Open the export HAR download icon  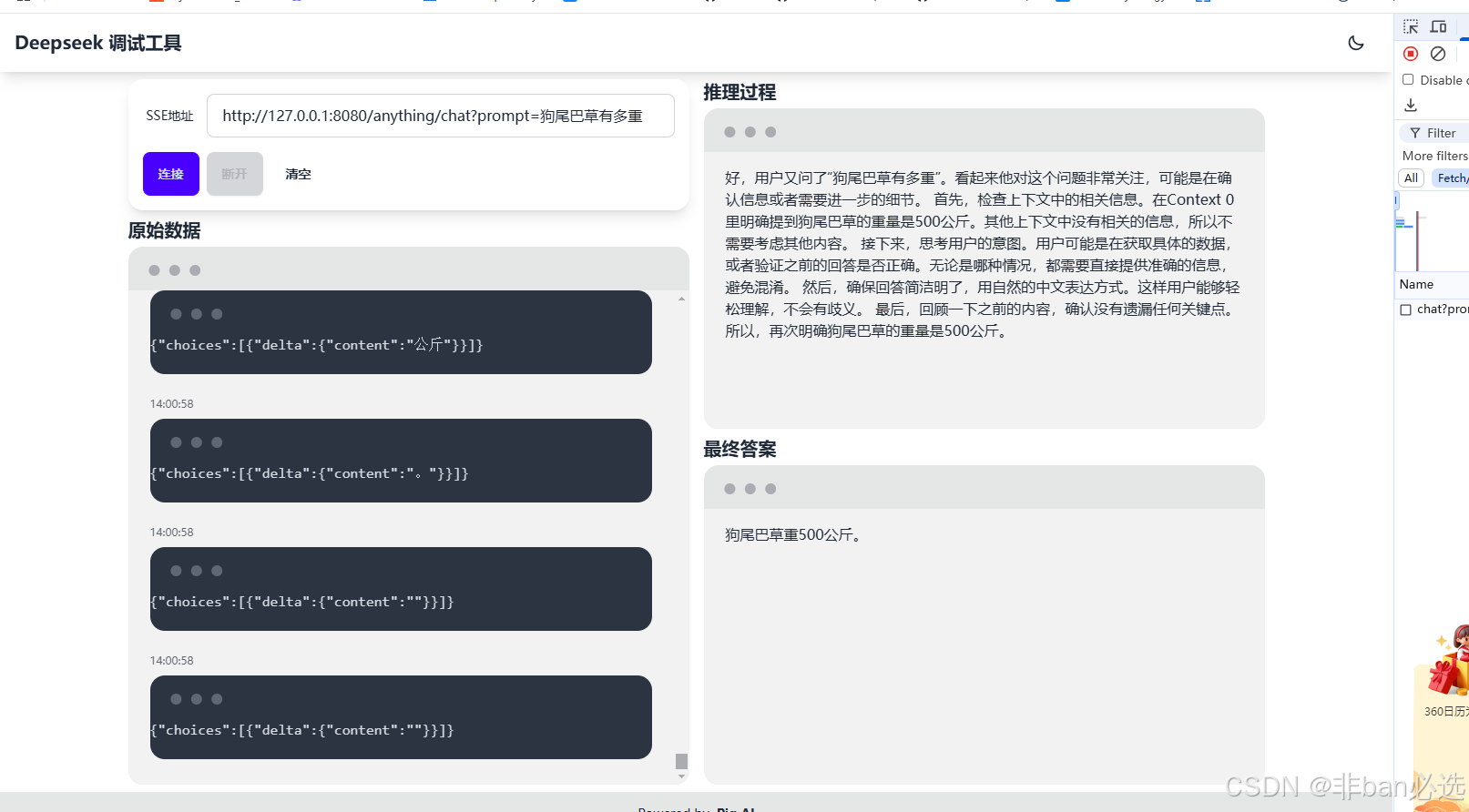pos(1411,106)
